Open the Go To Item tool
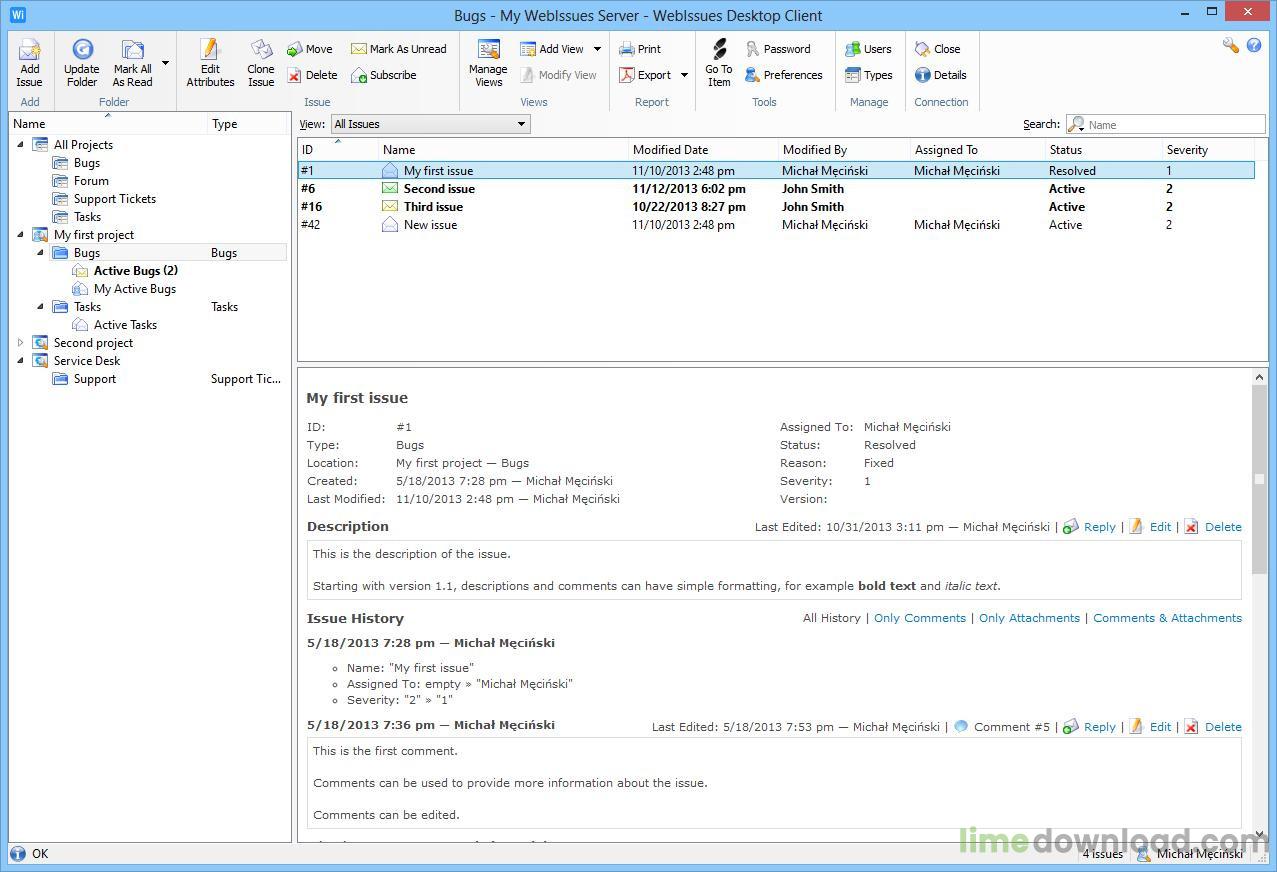Image resolution: width=1277 pixels, height=872 pixels. click(719, 63)
